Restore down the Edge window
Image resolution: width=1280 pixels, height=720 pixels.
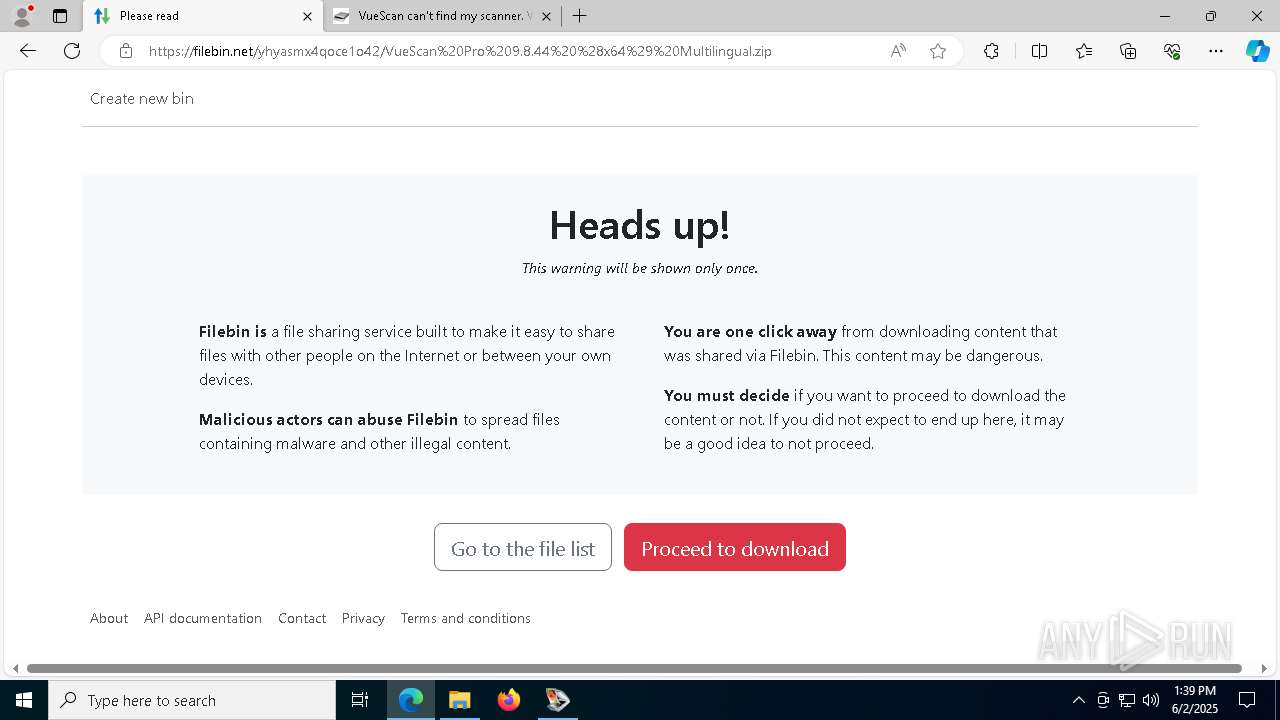1211,16
